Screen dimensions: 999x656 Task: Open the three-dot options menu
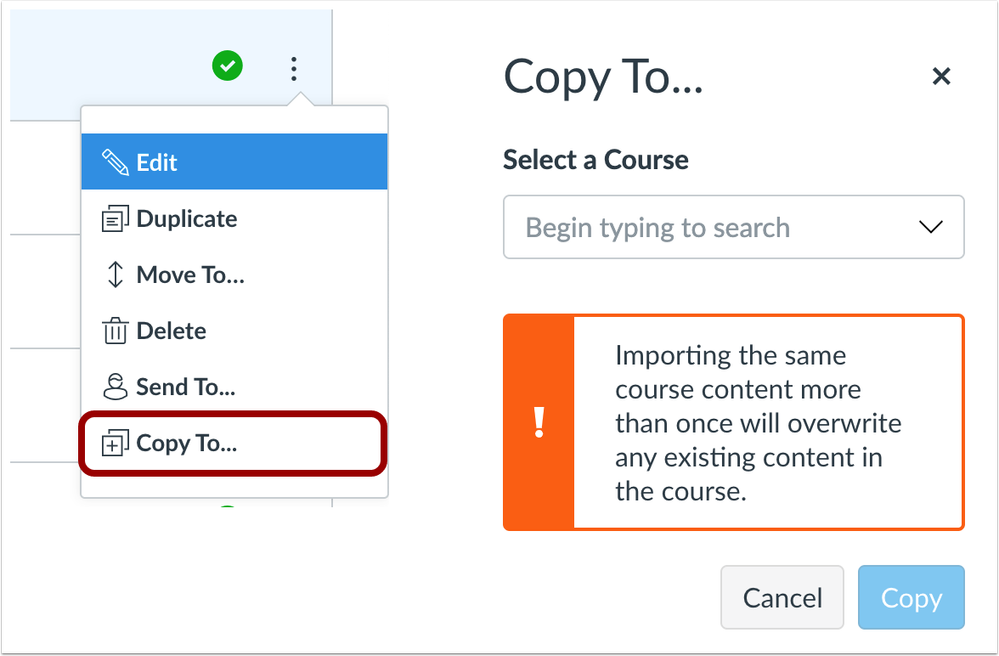(294, 69)
